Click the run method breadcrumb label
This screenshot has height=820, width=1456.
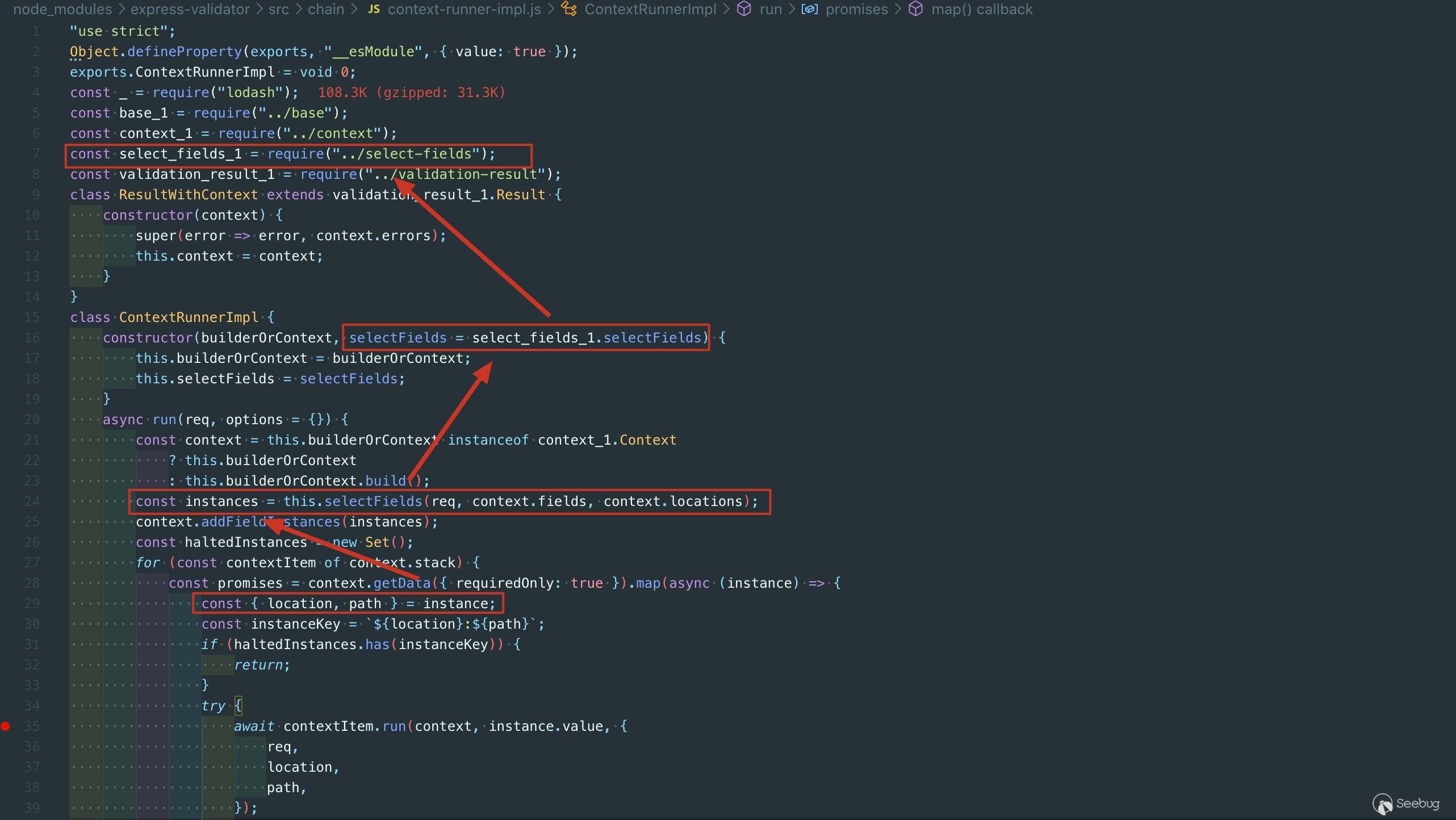click(770, 9)
